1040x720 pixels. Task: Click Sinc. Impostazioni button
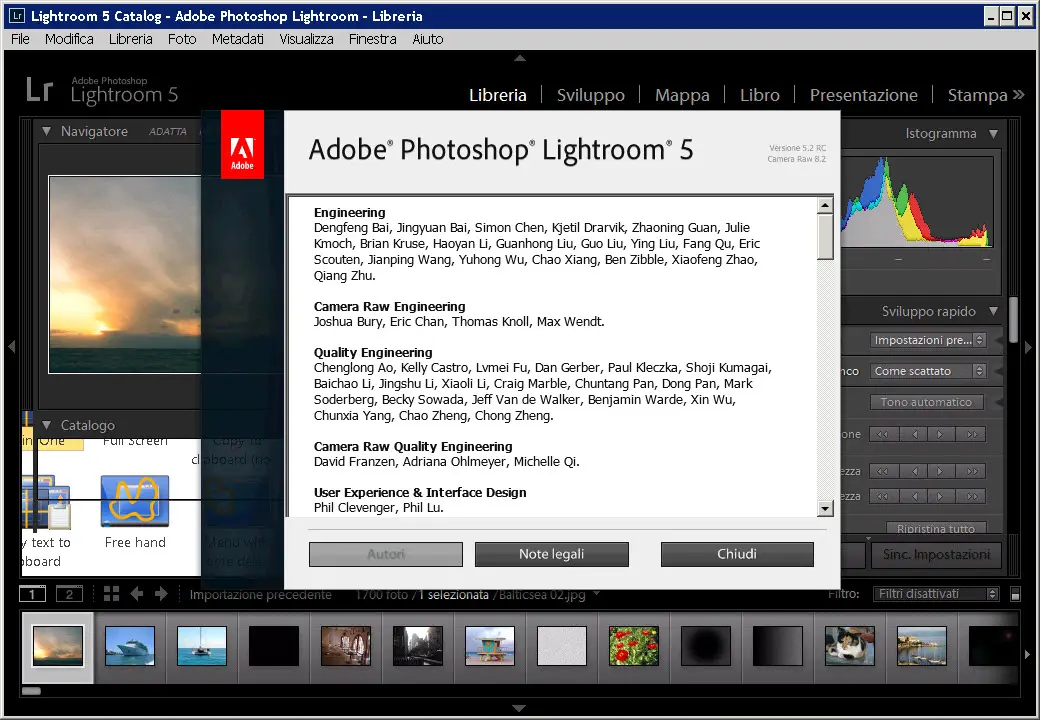pos(936,555)
